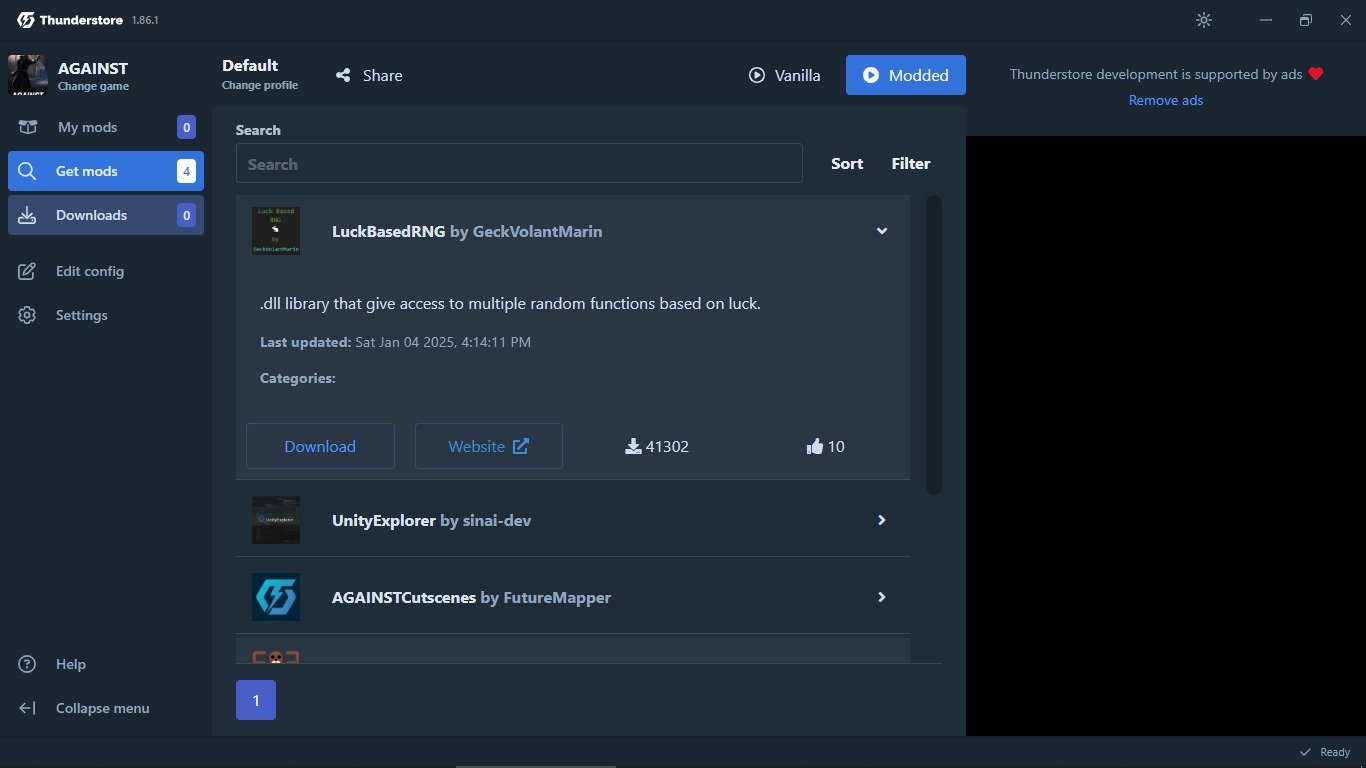
Task: Open Edit config in the sidebar
Action: (106, 271)
